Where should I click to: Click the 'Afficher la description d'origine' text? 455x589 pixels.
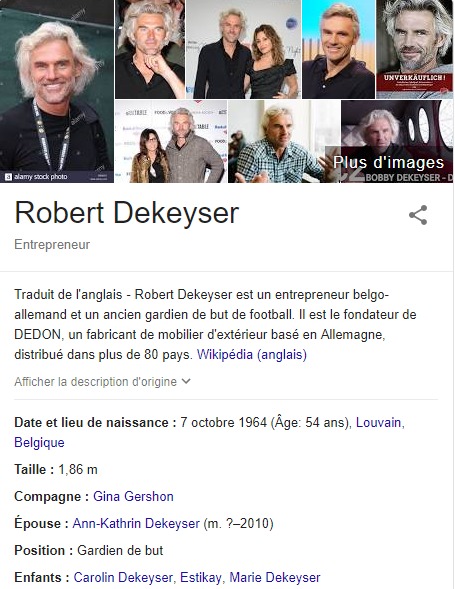pos(95,382)
